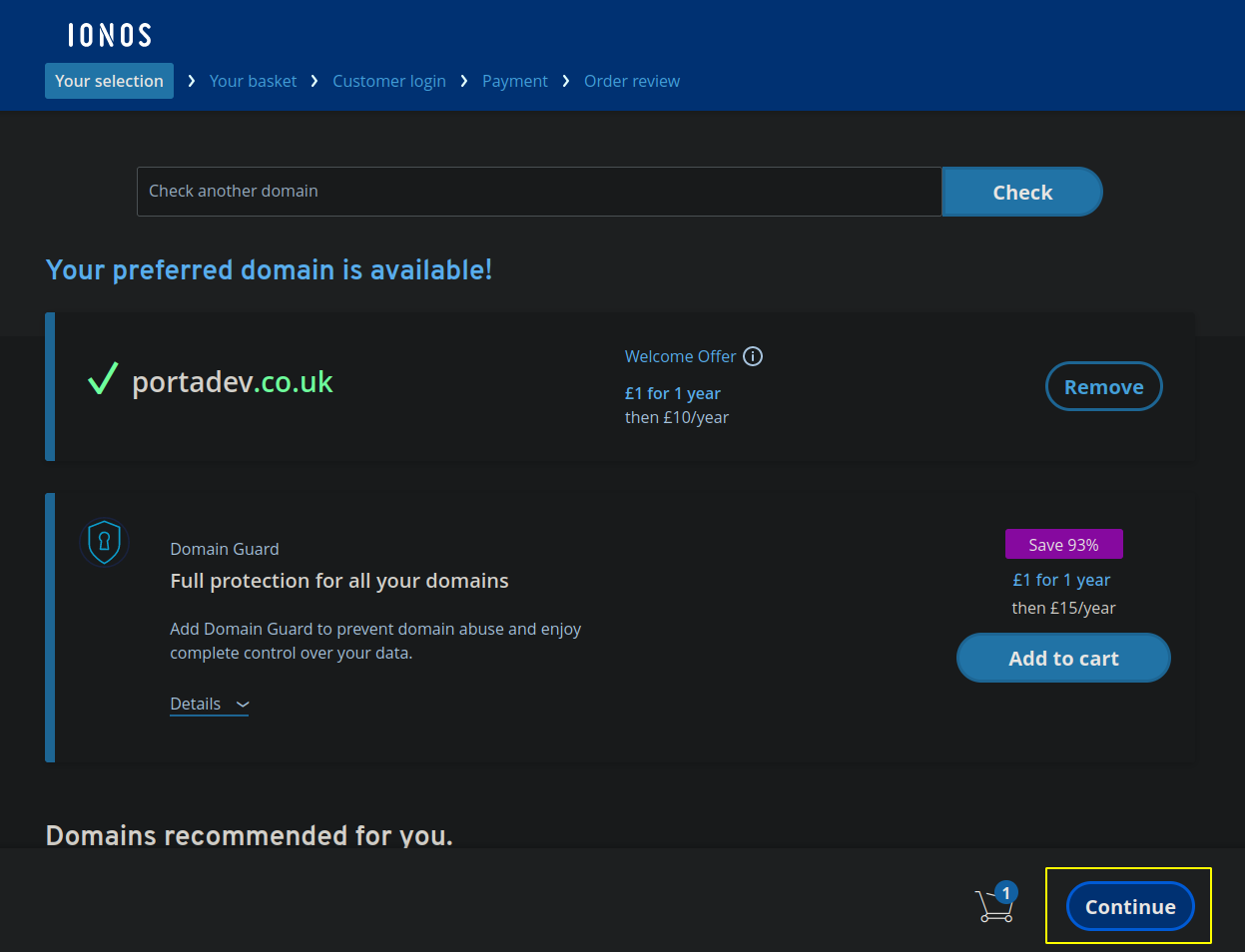Image resolution: width=1245 pixels, height=952 pixels.
Task: Go to Your basket step
Action: (x=253, y=81)
